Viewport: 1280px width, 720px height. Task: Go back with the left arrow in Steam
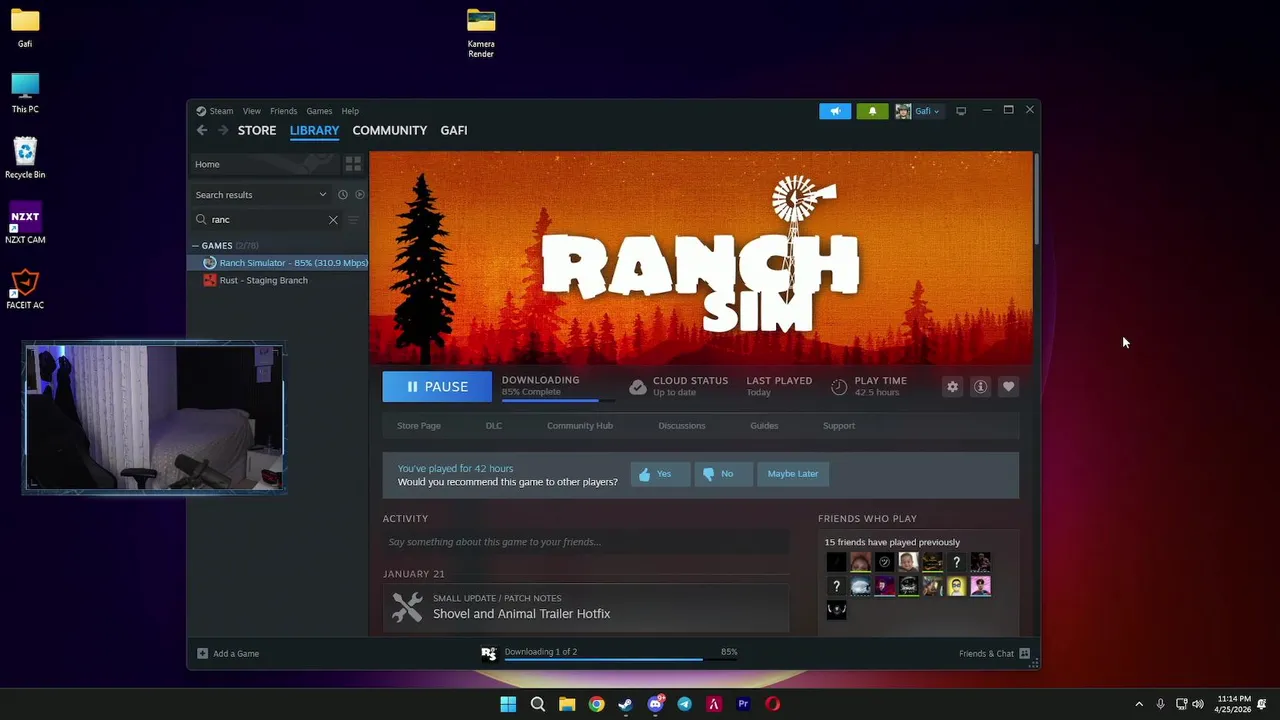pos(202,130)
